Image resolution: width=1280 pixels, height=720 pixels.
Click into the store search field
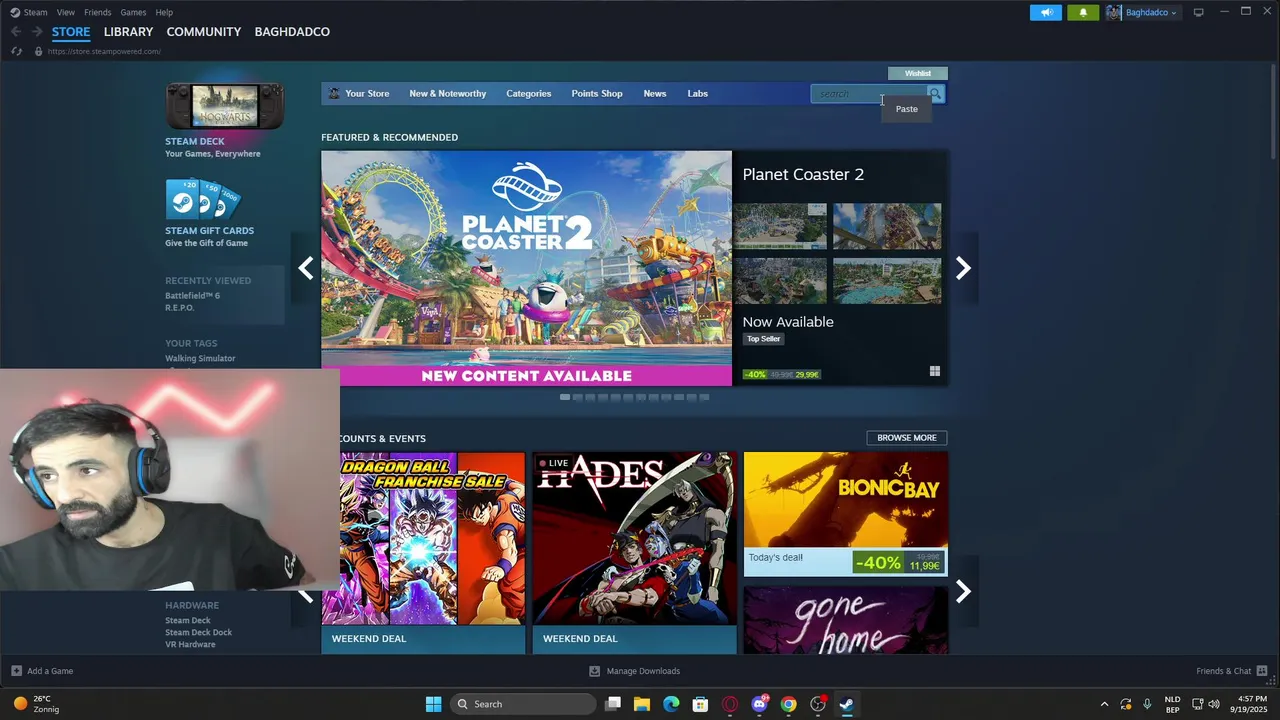868,94
